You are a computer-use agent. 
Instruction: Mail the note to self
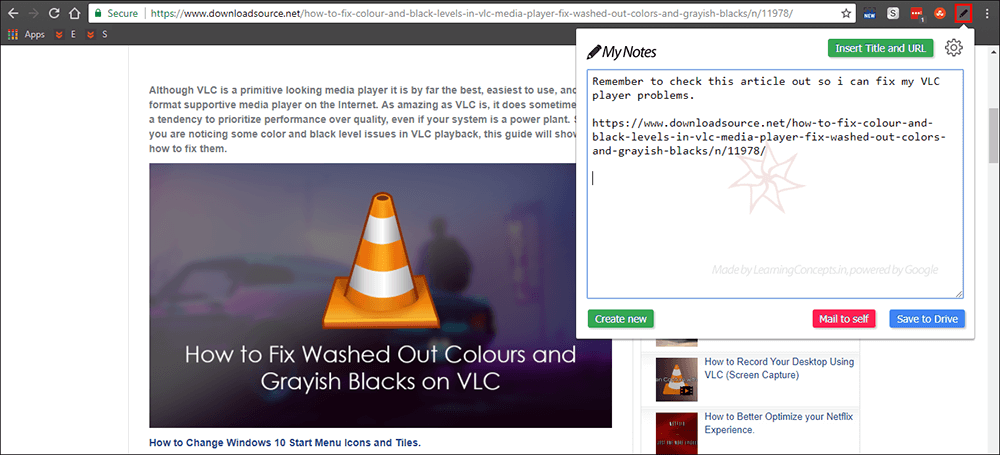pyautogui.click(x=844, y=318)
